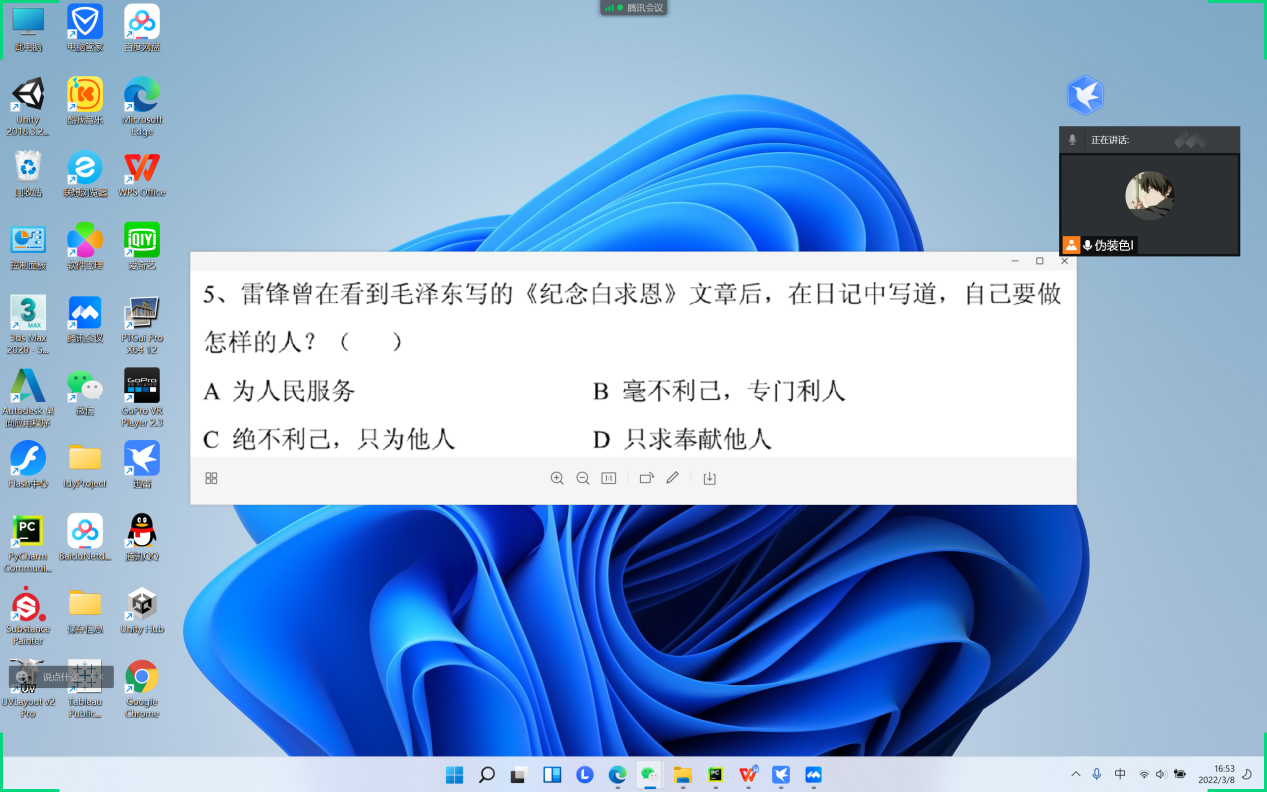This screenshot has height=792, width=1267.
Task: Open WPS Office desktop shortcut
Action: click(141, 174)
